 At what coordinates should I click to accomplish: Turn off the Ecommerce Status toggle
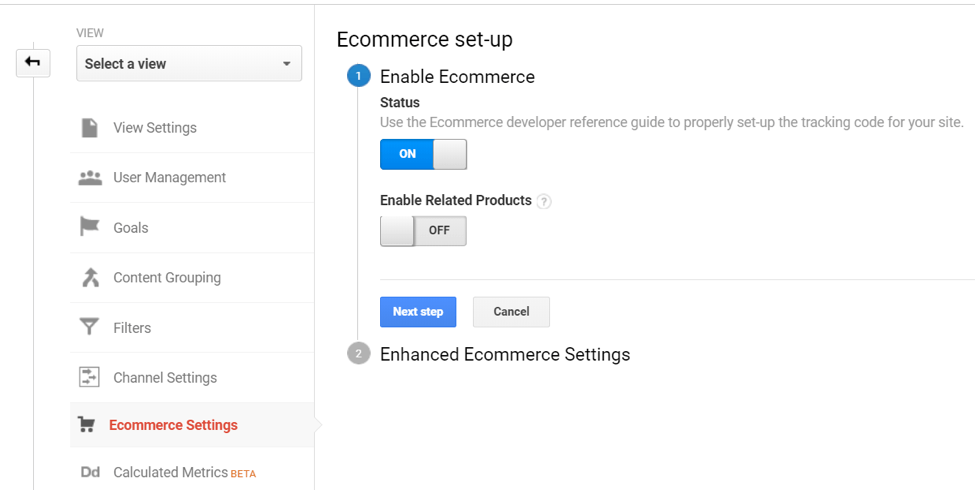[423, 154]
